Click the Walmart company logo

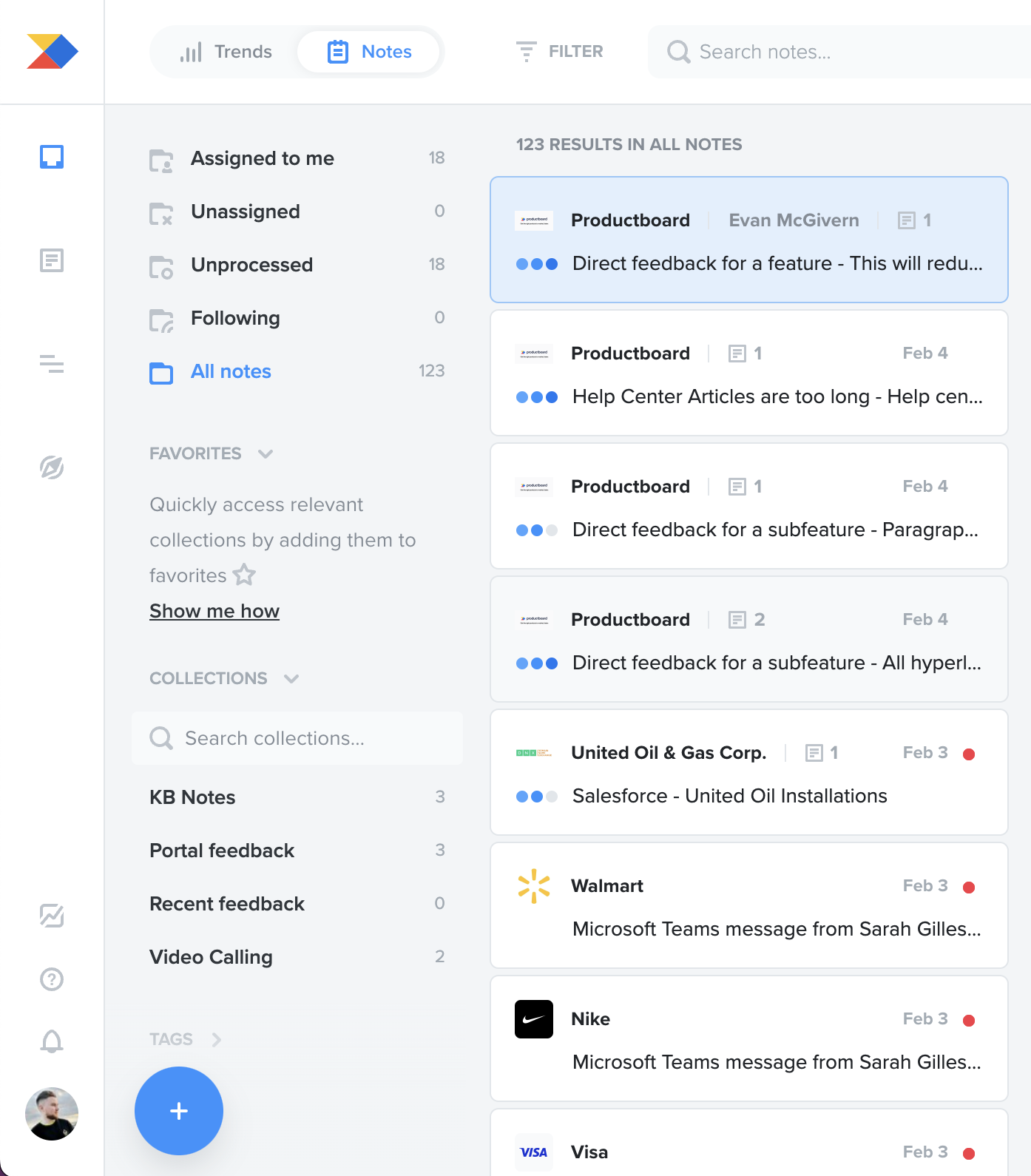pyautogui.click(x=534, y=886)
